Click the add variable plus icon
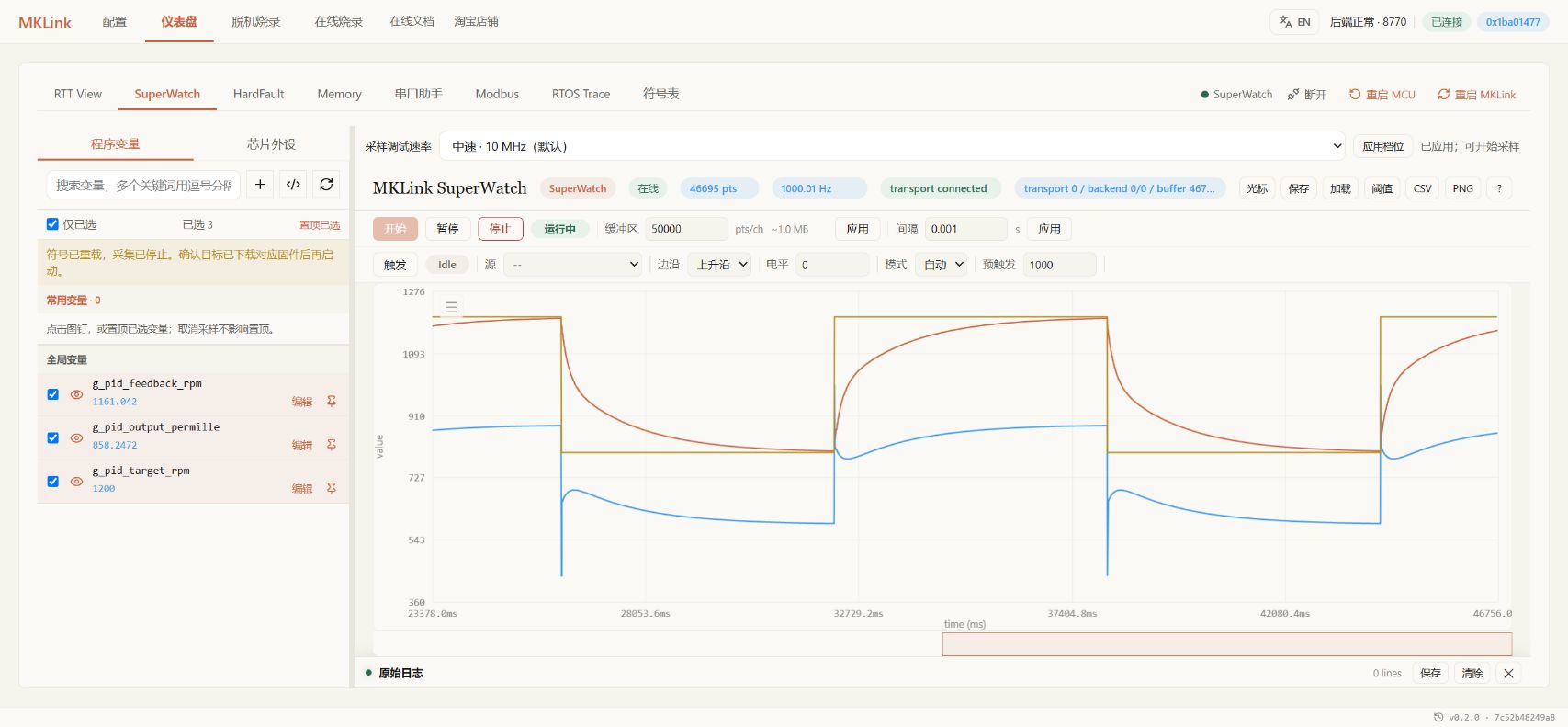The width and height of the screenshot is (1568, 727). (260, 185)
